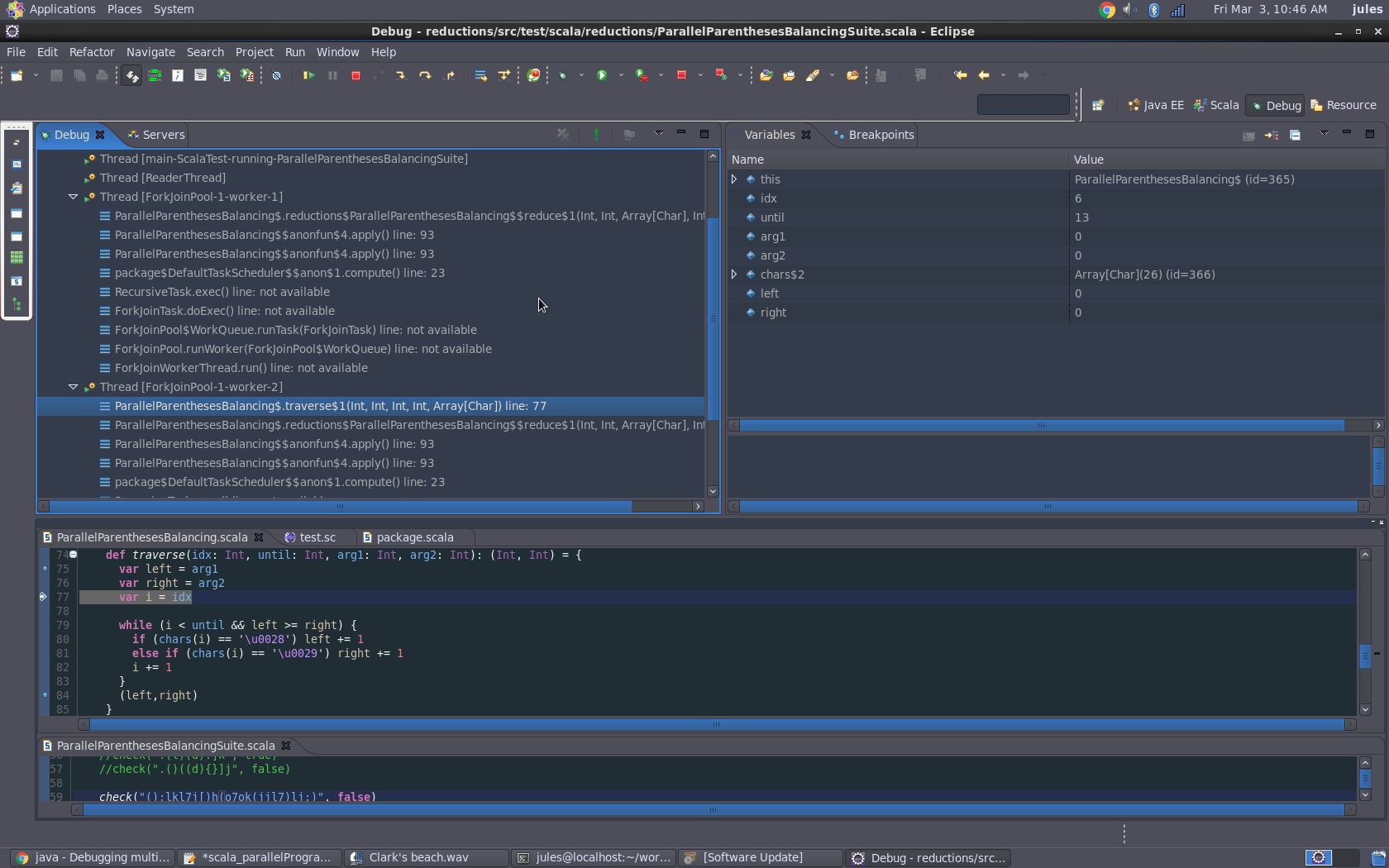Switch to the Java EE perspective
Image resolution: width=1389 pixels, height=868 pixels.
[x=1156, y=105]
